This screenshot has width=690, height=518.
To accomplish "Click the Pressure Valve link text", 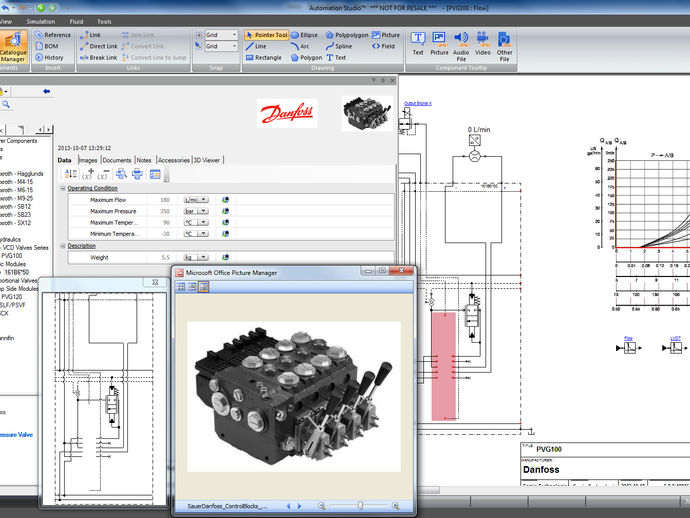I will 16,435.
